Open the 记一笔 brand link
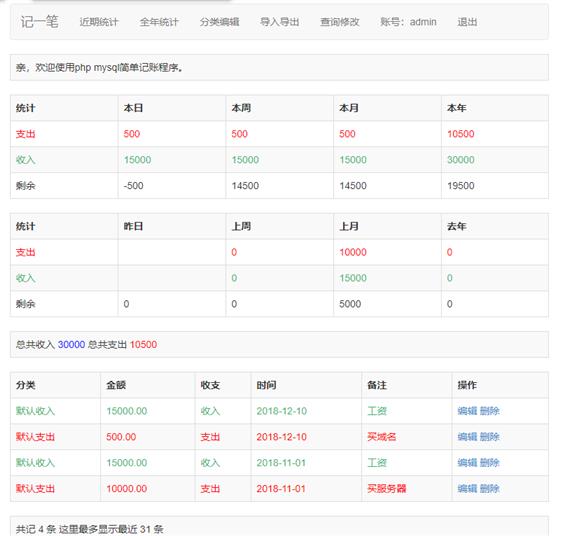The height and width of the screenshot is (536, 569). click(40, 22)
